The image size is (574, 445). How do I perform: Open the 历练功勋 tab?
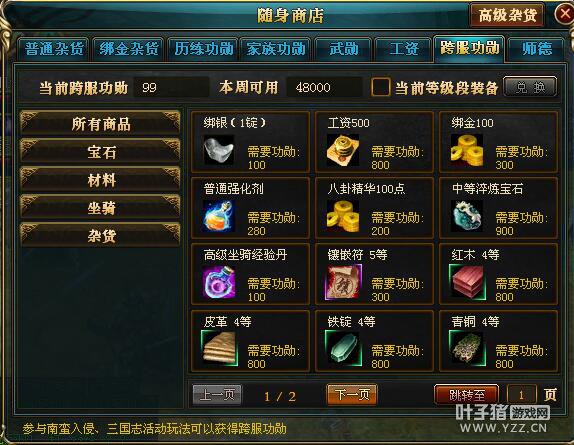pyautogui.click(x=203, y=49)
